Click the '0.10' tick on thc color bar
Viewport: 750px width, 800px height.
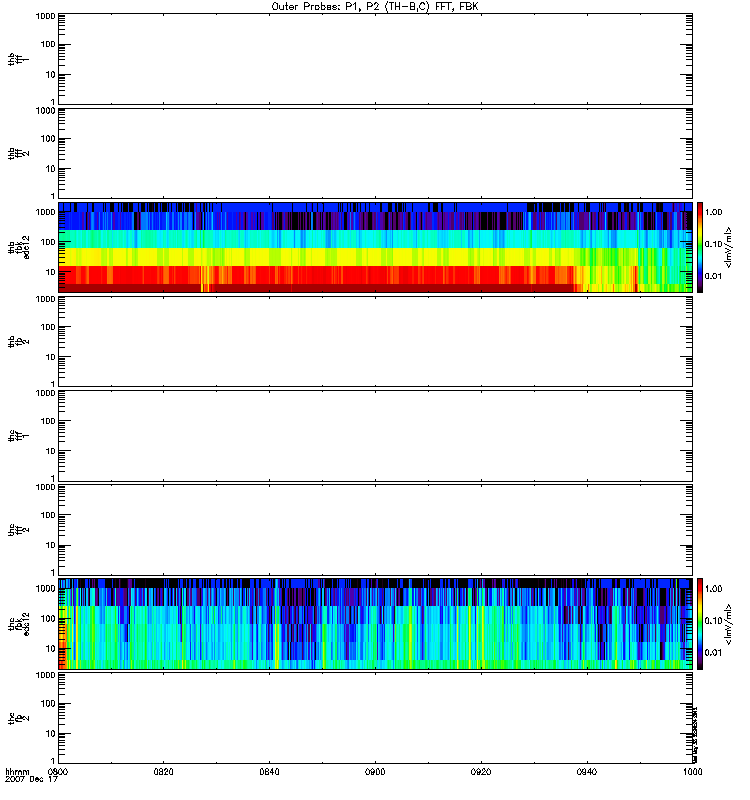[x=714, y=621]
